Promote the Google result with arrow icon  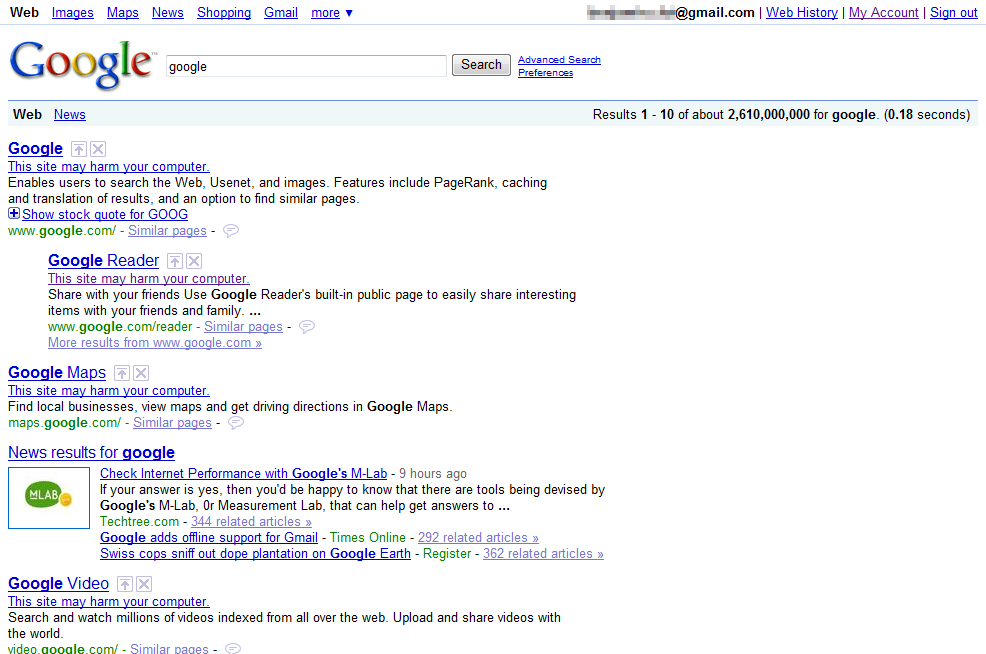79,149
